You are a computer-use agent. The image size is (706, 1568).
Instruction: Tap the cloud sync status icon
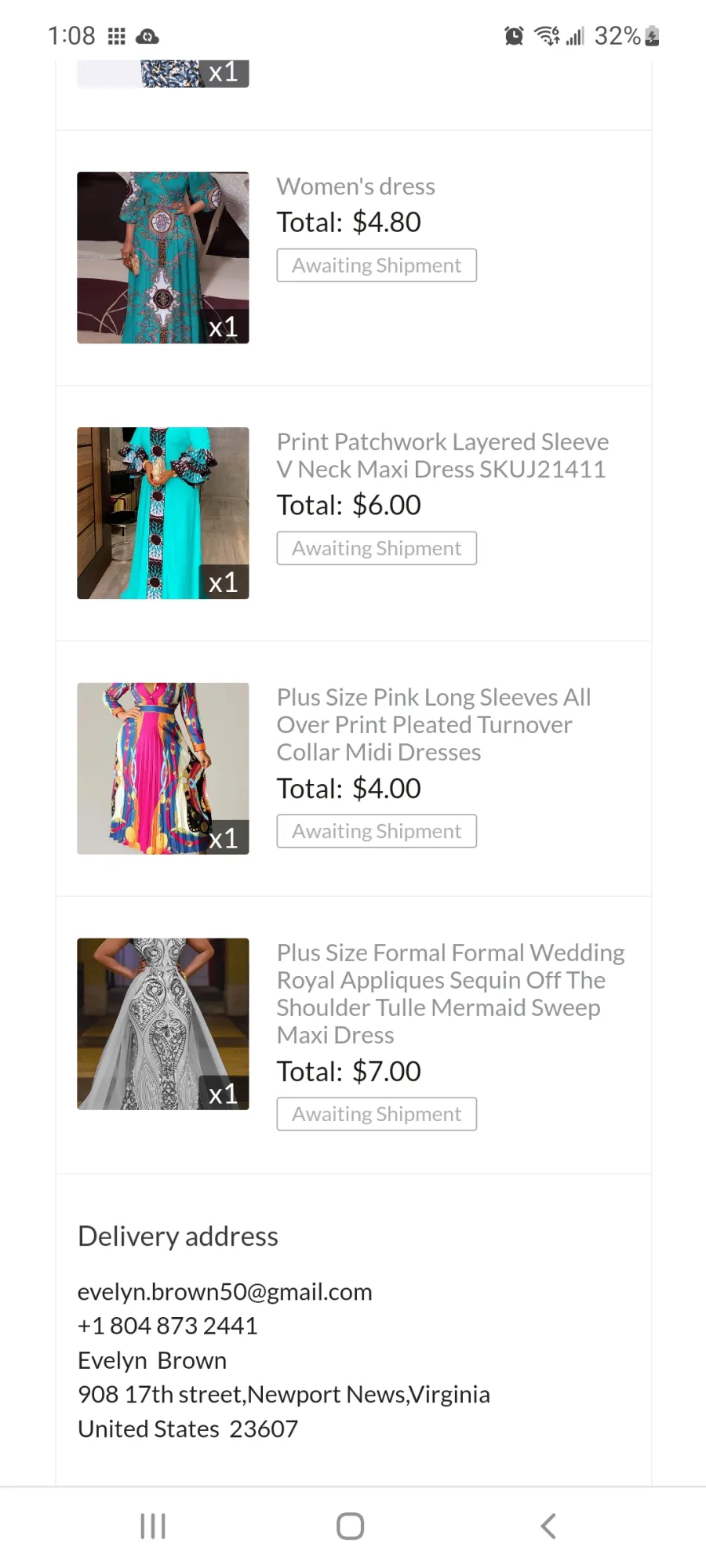click(x=147, y=36)
